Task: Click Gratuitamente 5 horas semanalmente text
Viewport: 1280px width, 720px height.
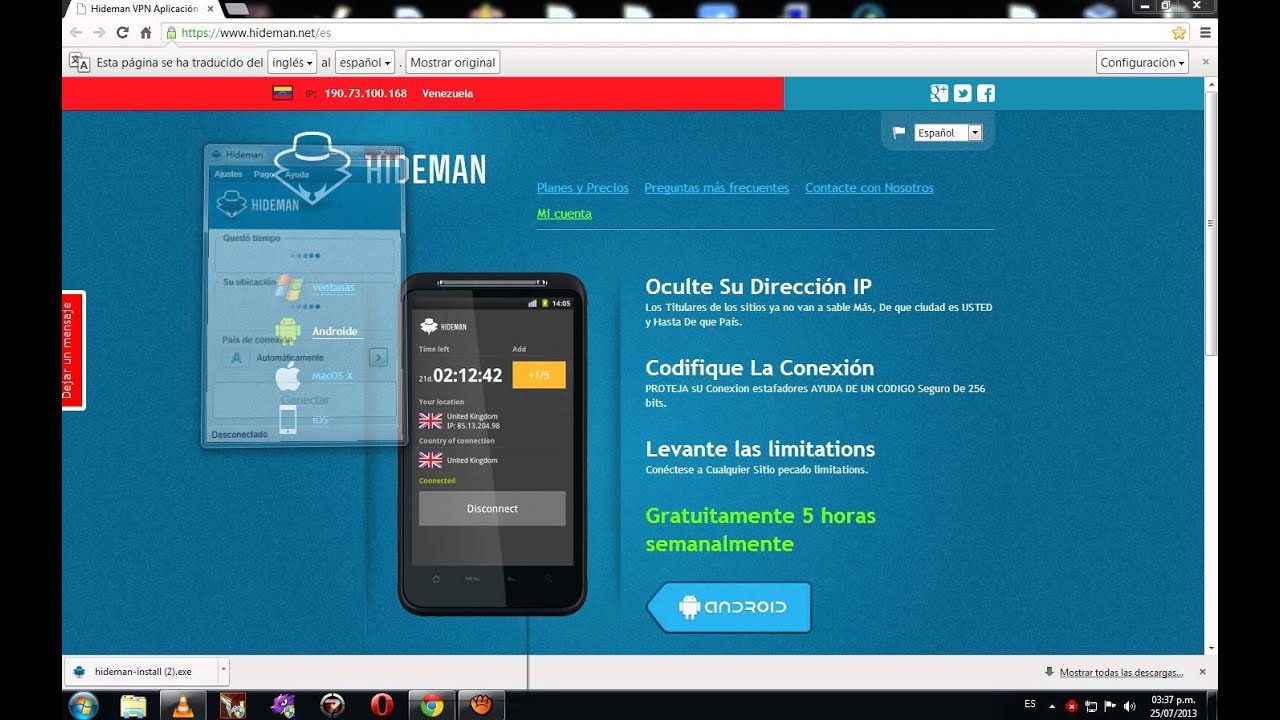Action: tap(760, 530)
